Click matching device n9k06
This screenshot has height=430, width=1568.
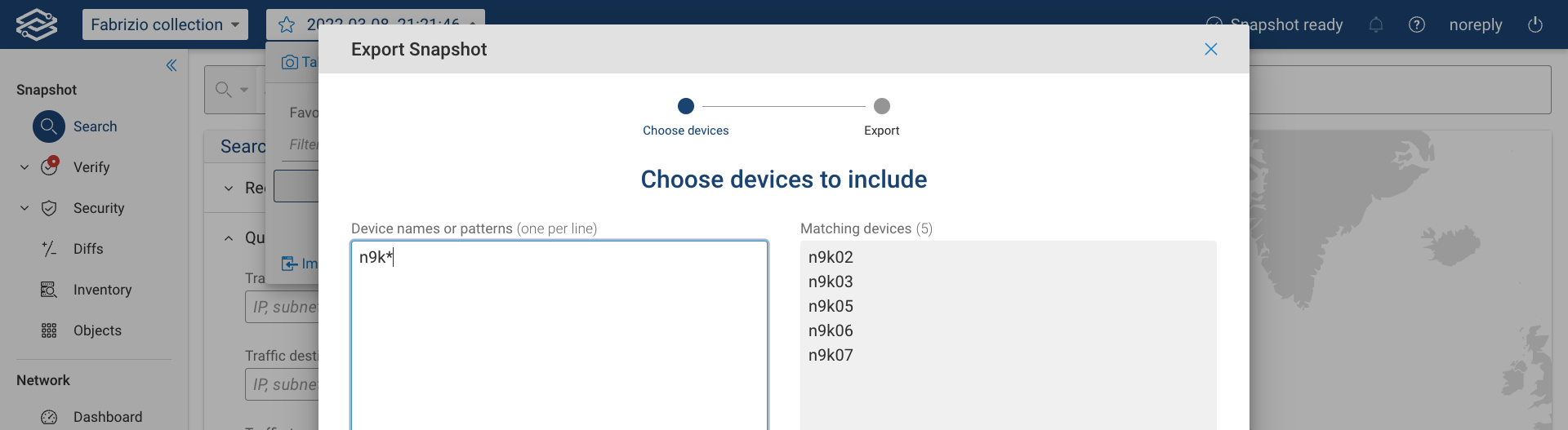831,330
